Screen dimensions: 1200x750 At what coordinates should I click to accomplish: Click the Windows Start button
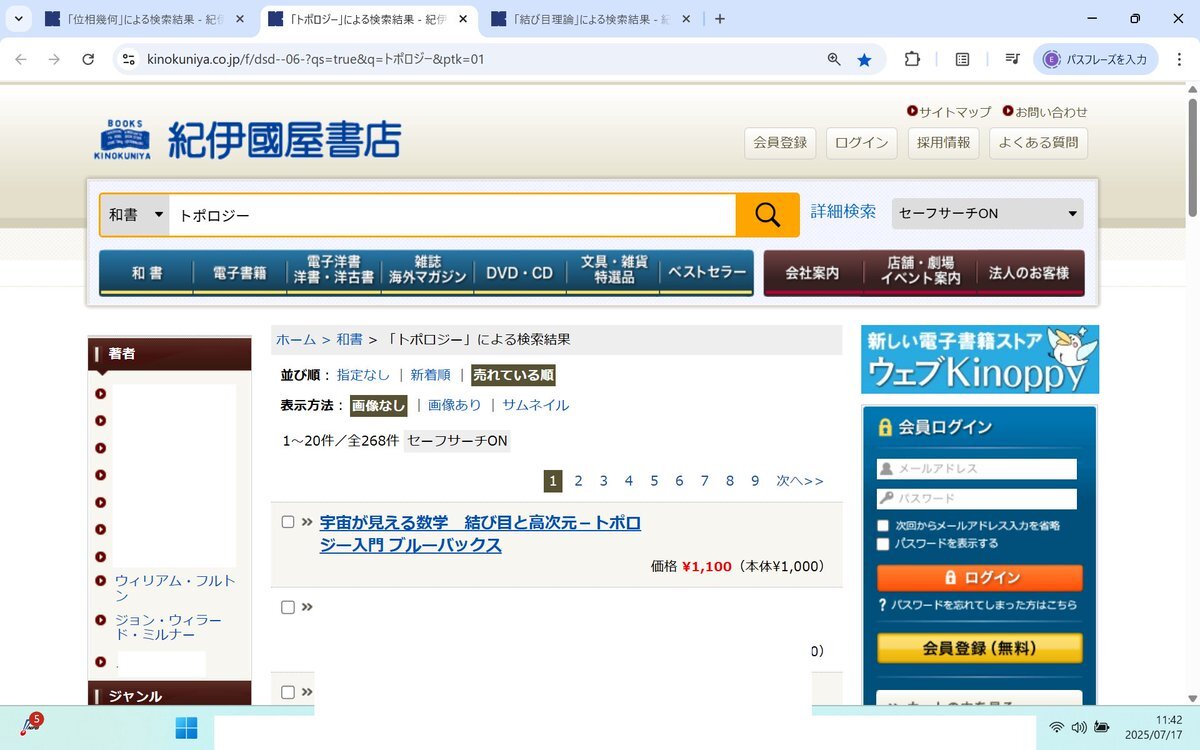point(186,728)
